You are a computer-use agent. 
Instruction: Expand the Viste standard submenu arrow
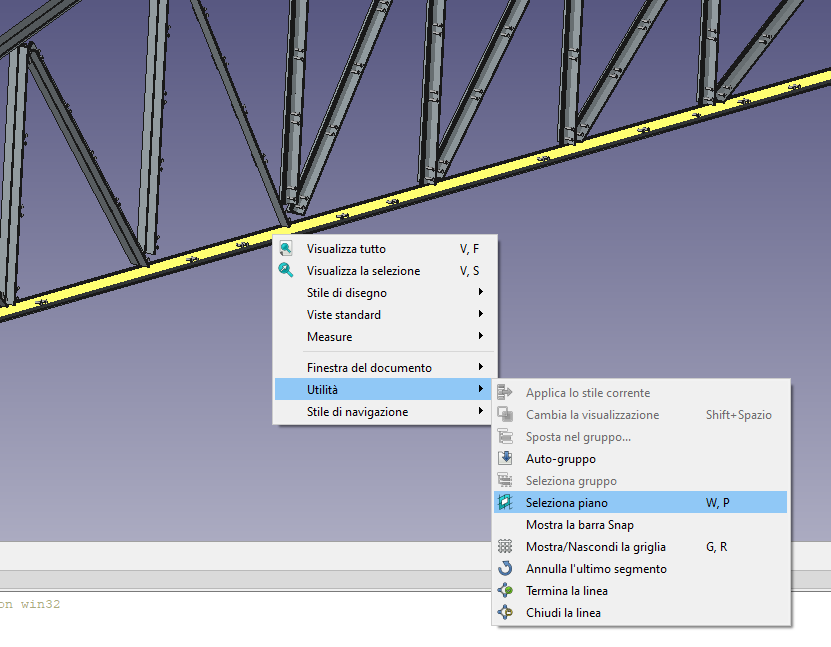click(481, 314)
